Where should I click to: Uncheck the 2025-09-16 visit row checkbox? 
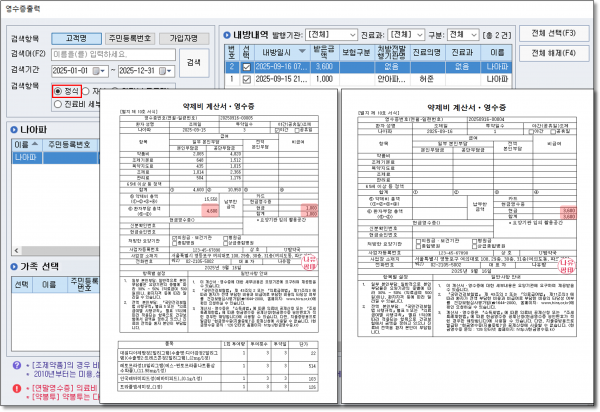point(246,67)
